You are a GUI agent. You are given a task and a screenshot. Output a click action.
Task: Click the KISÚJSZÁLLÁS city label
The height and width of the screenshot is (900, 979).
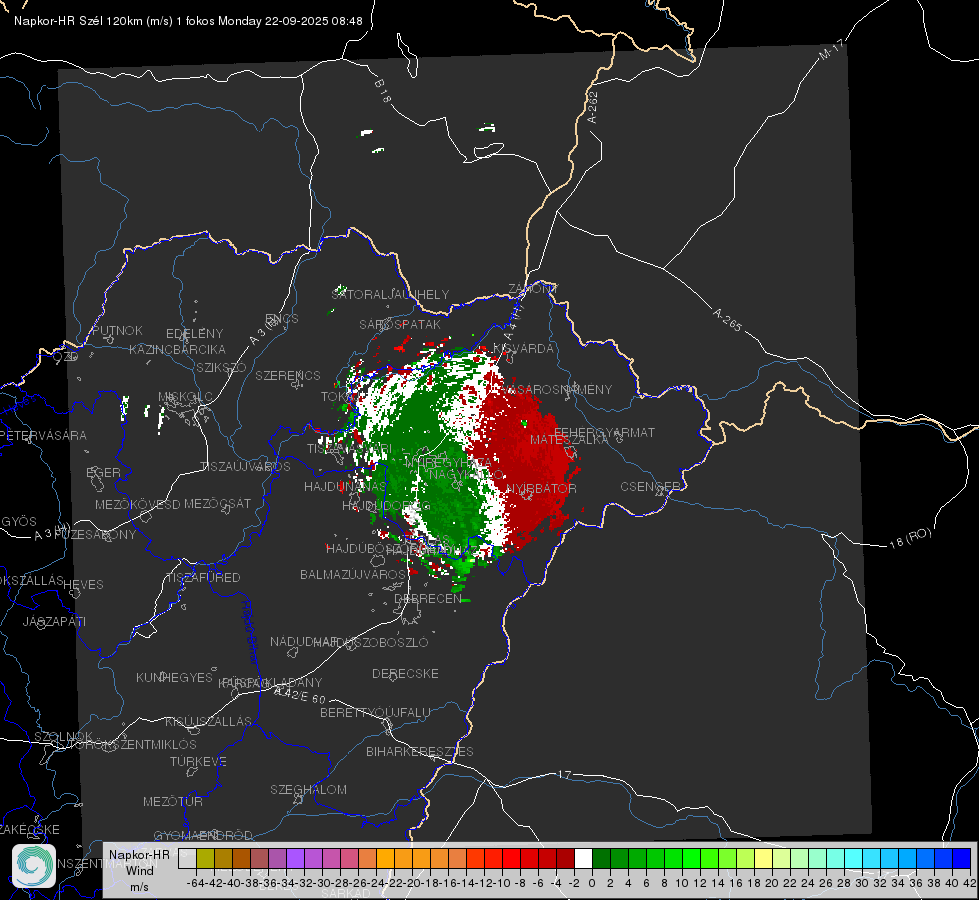click(x=208, y=721)
